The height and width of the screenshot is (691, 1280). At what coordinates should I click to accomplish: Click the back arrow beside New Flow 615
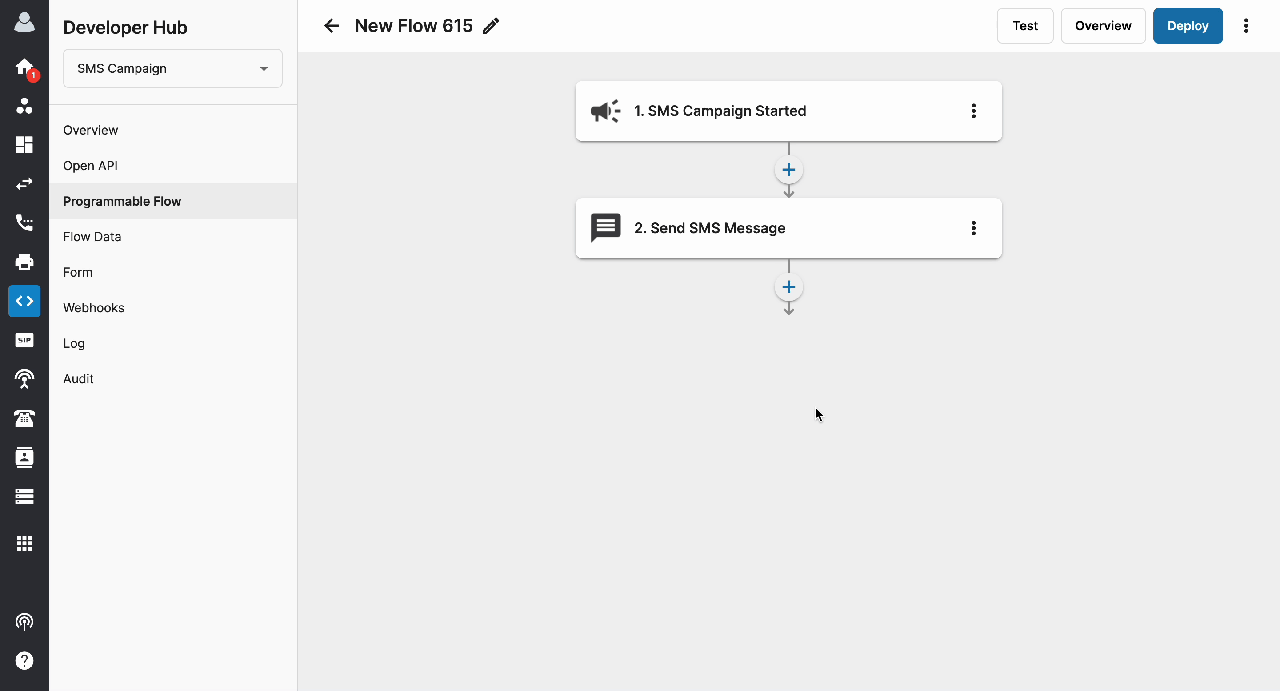[332, 26]
